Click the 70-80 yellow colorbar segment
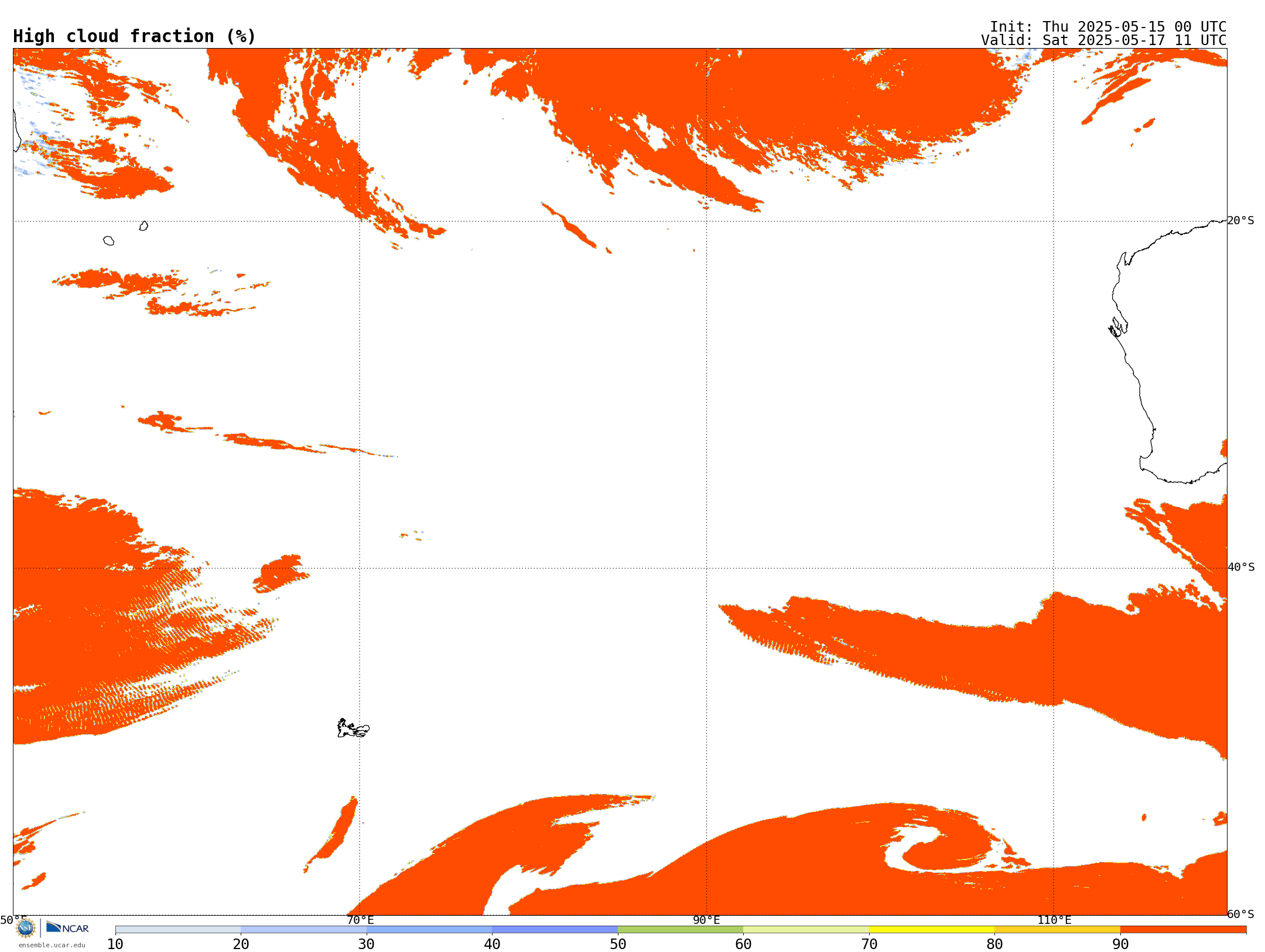Screen dimensions: 1265x952 [932, 930]
